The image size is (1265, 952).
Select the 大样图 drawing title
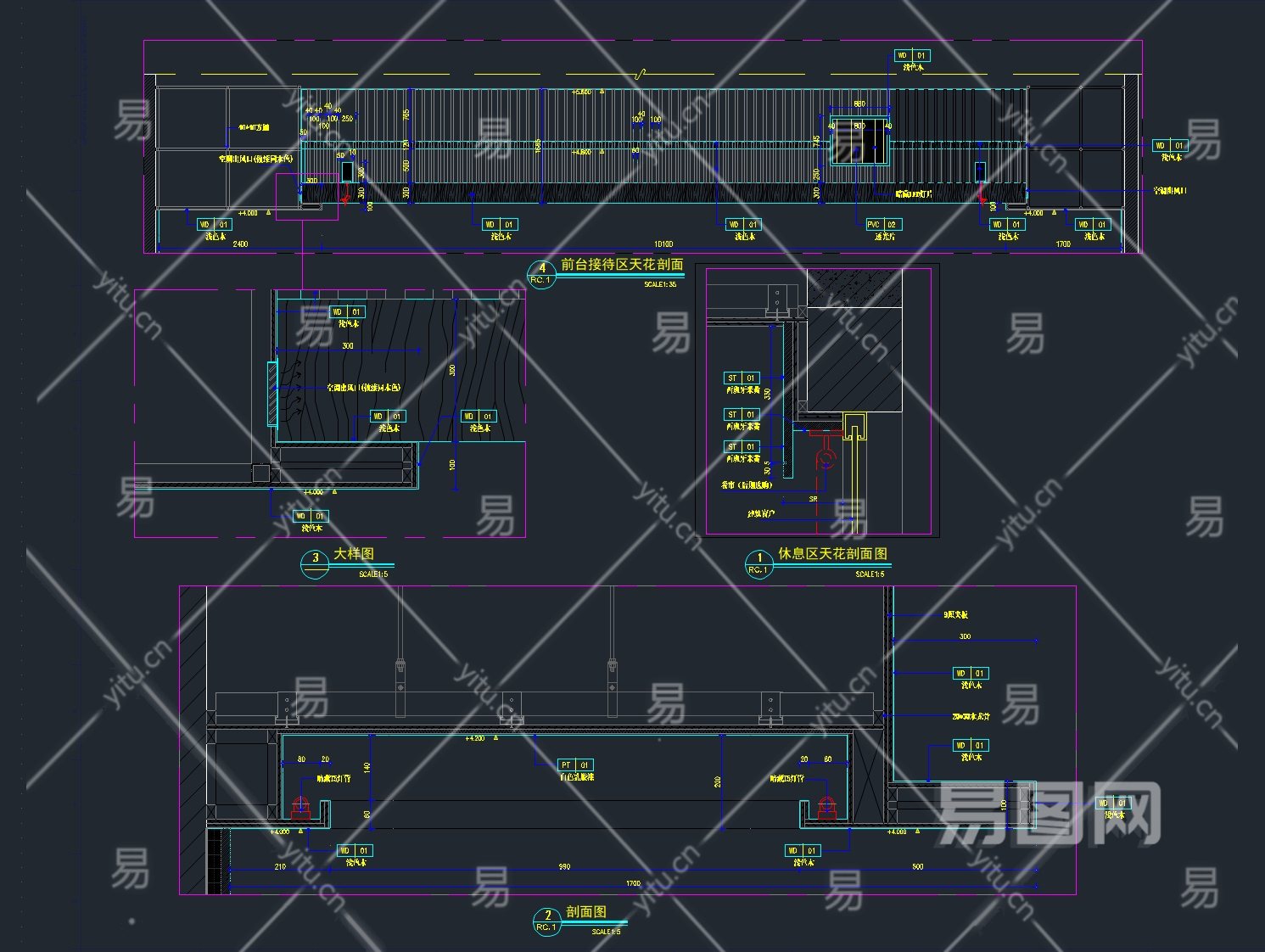pyautogui.click(x=353, y=553)
